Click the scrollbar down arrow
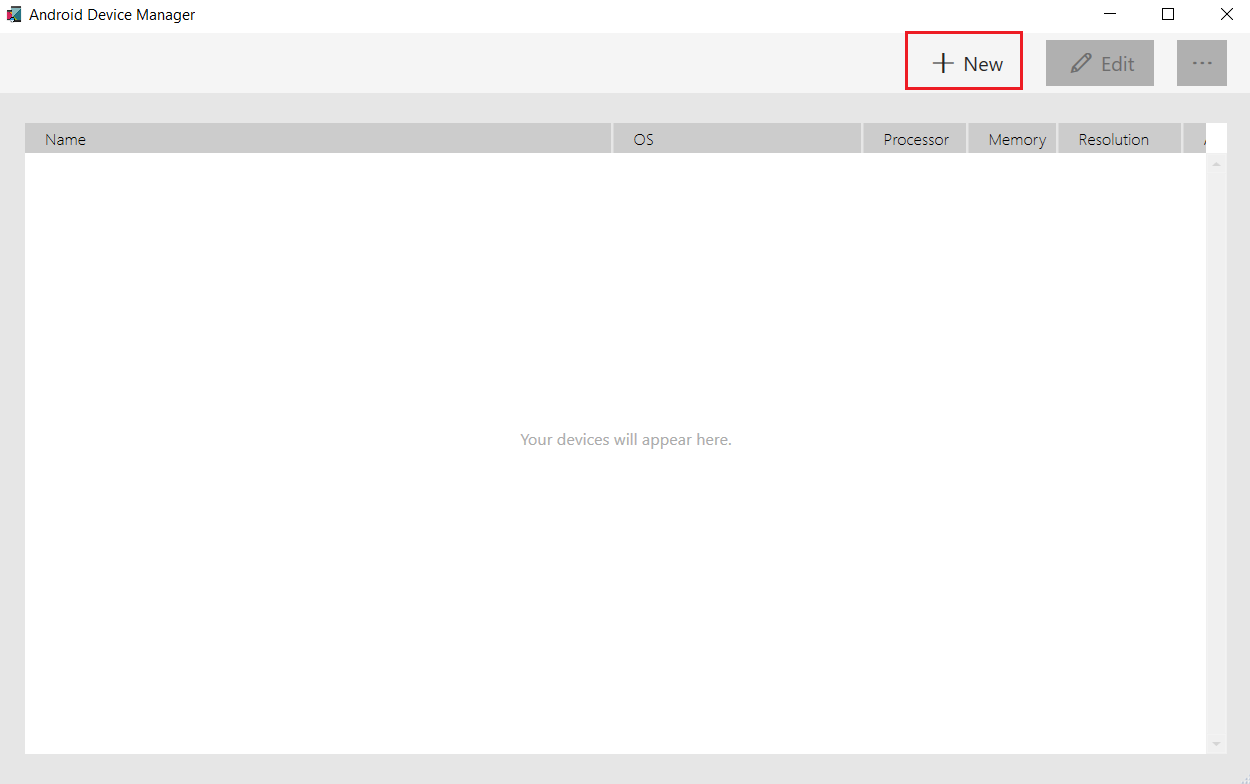 (x=1216, y=742)
